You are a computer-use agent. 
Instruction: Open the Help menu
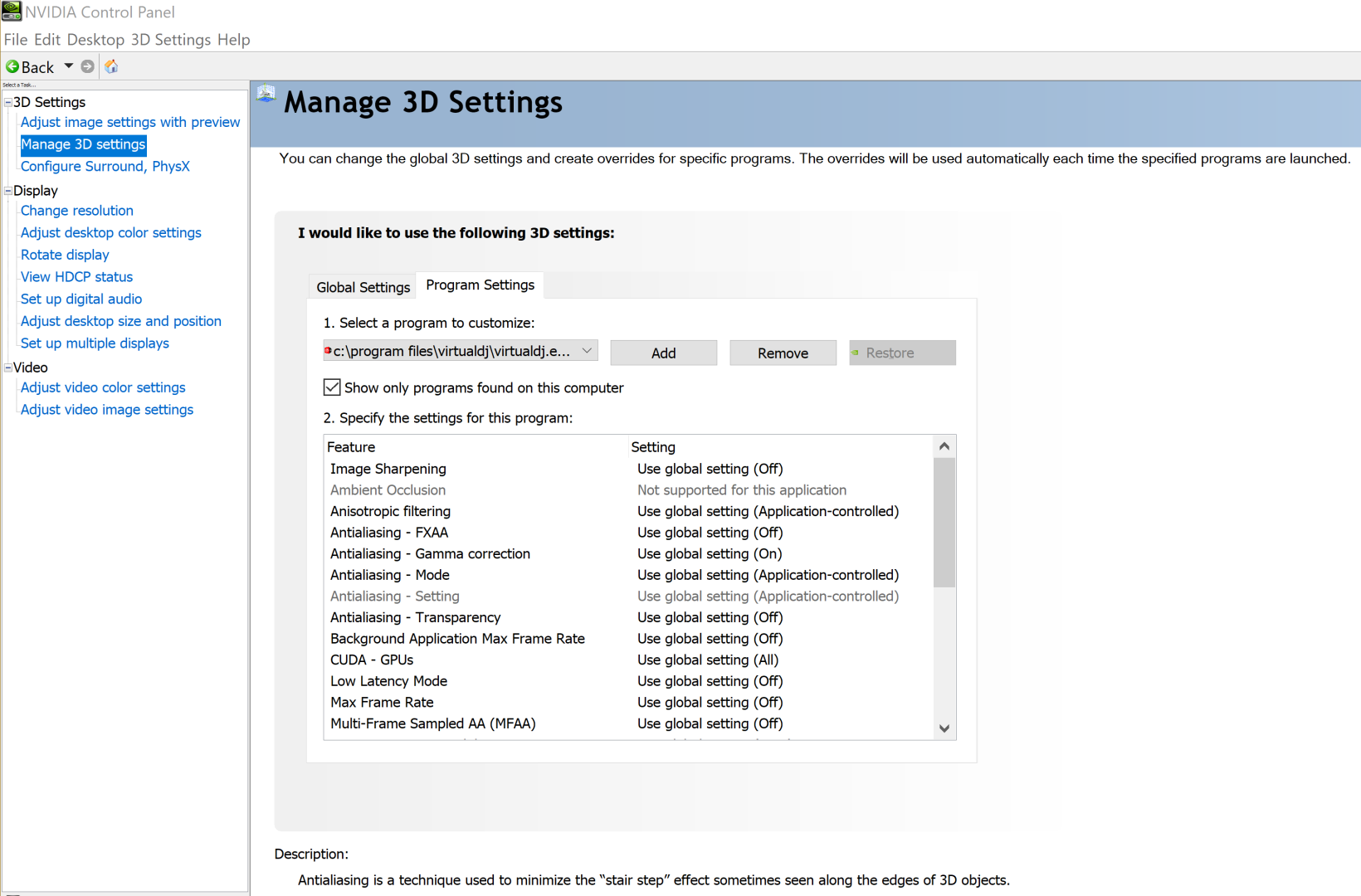pyautogui.click(x=234, y=40)
